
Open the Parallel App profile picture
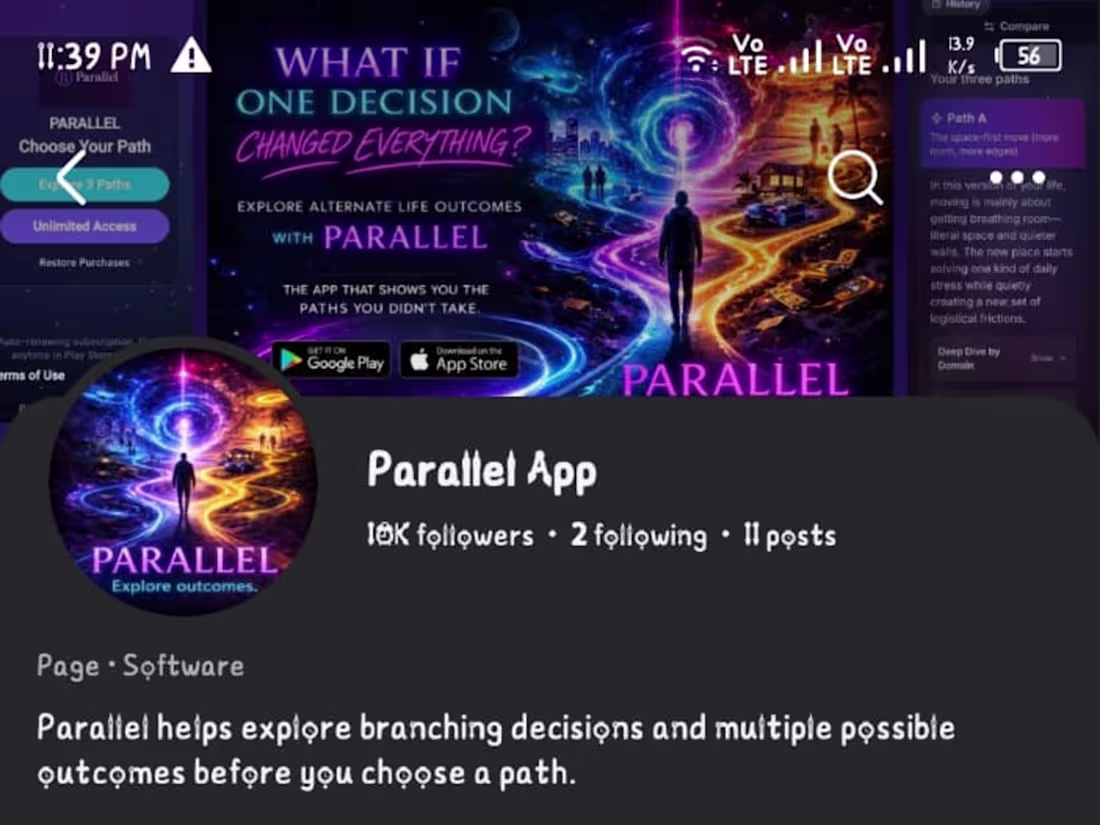click(183, 483)
